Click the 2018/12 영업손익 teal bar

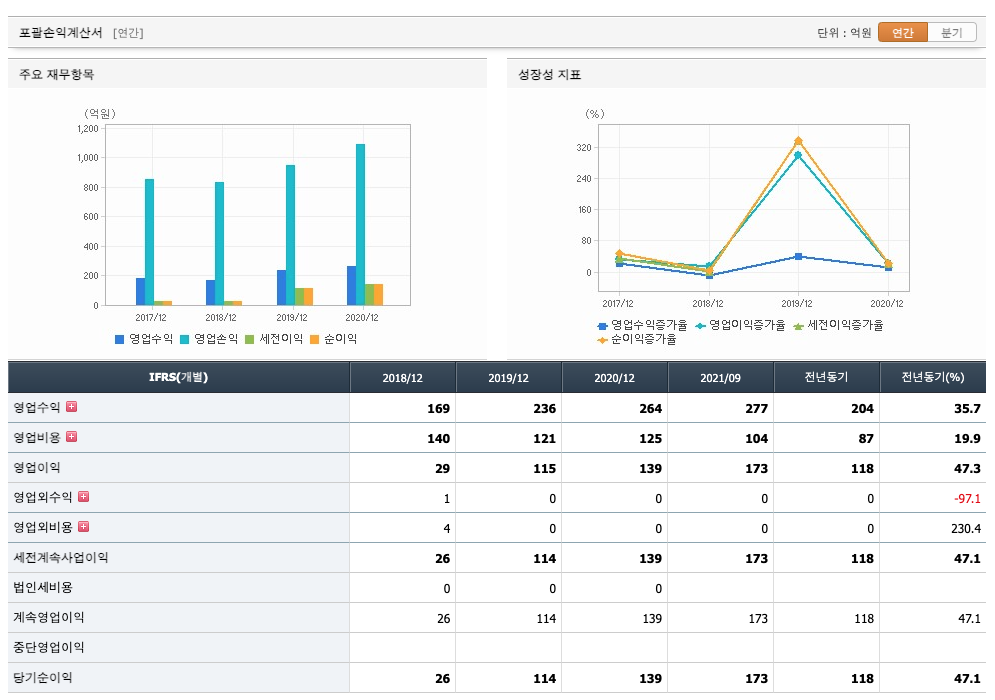220,244
